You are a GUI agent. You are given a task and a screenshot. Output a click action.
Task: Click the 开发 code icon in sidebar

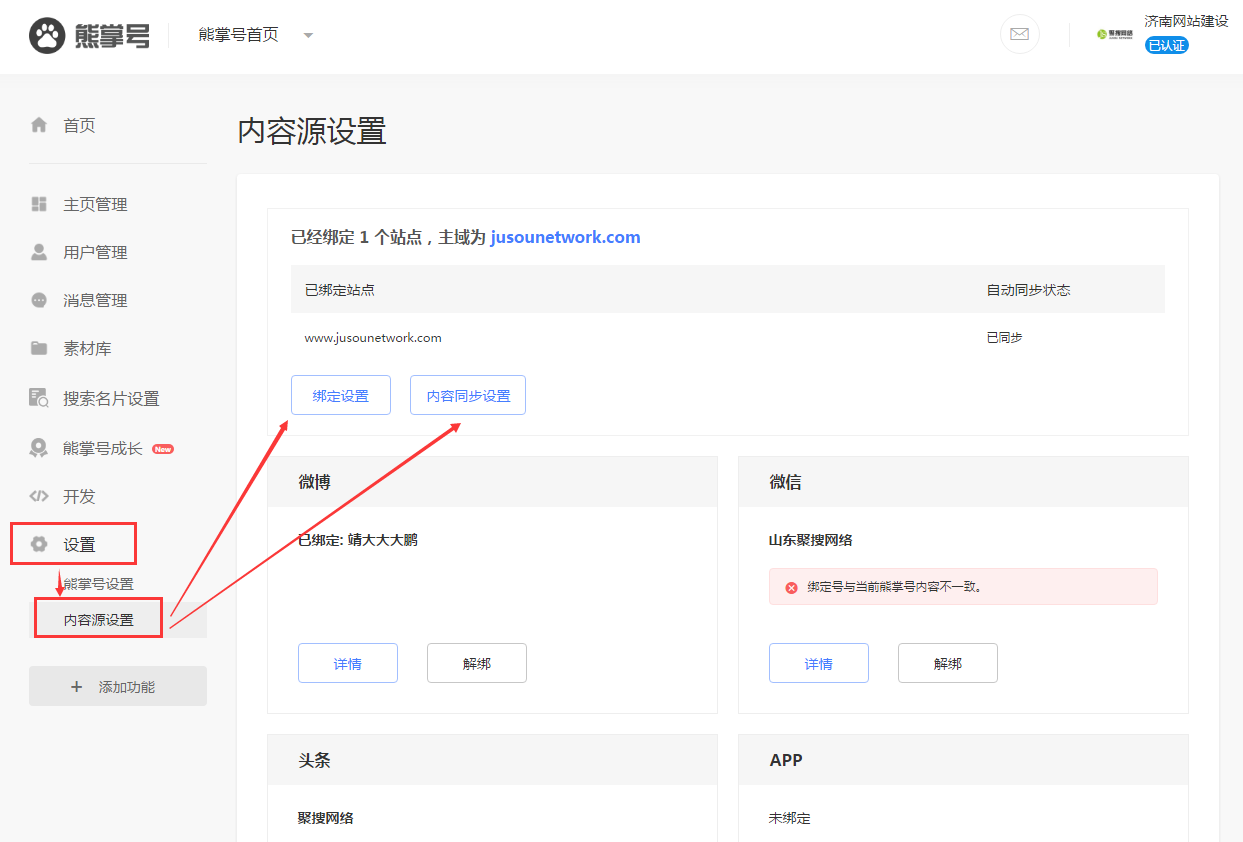coord(40,495)
